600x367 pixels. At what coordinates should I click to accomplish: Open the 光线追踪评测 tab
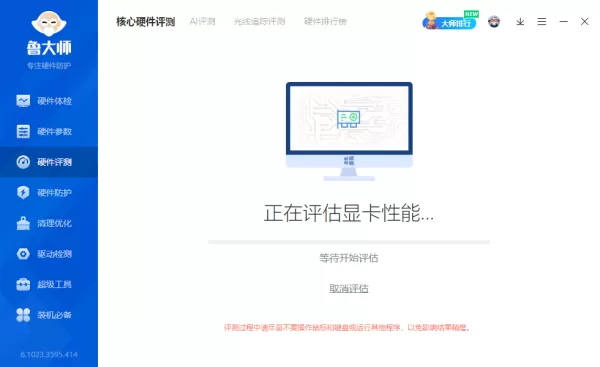pos(259,21)
